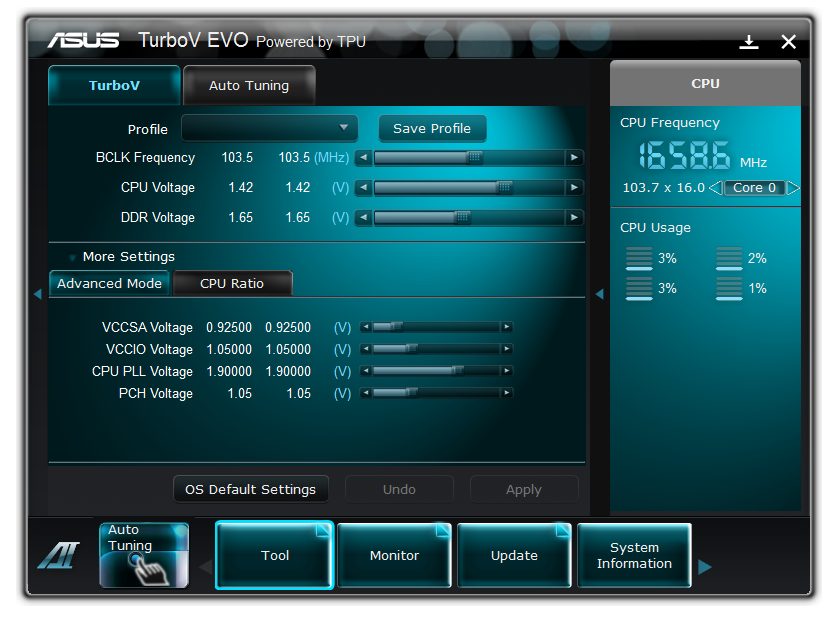The width and height of the screenshot is (832, 624).
Task: Click the 1% CPU usage bar
Action: (x=729, y=289)
